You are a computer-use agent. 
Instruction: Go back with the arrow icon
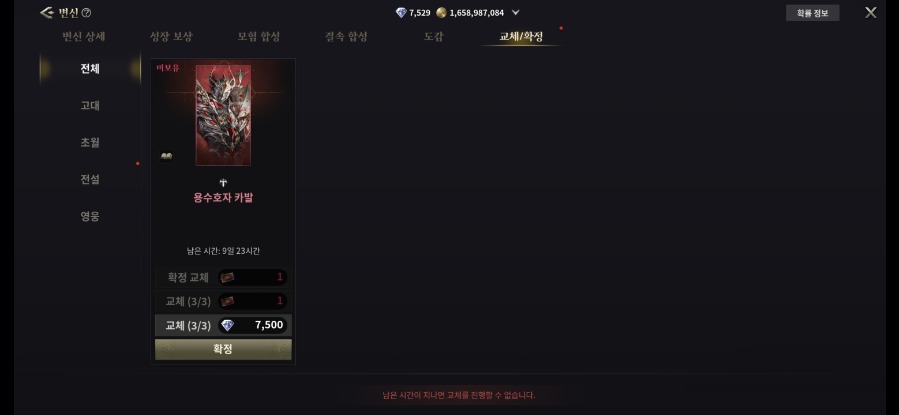(46, 13)
